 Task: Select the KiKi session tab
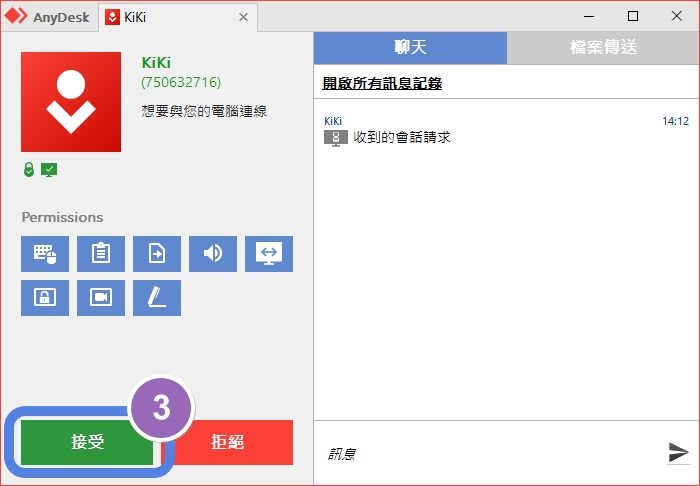(177, 17)
